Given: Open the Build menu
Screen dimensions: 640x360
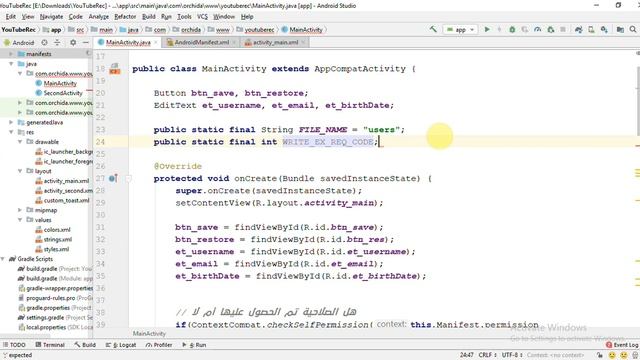Looking at the screenshot, I should click(149, 17).
